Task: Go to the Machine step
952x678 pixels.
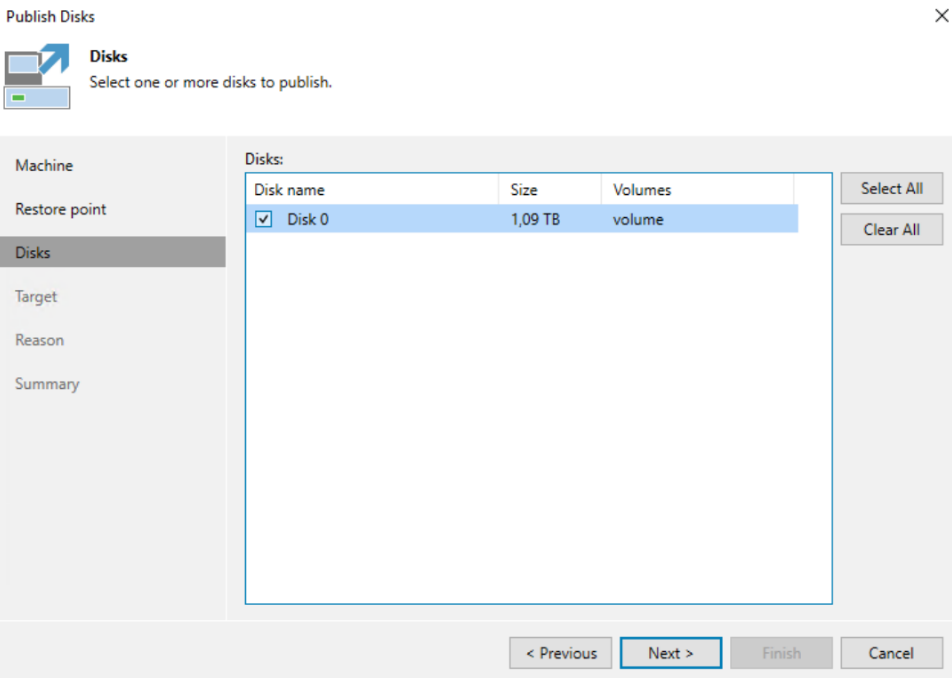Action: pyautogui.click(x=44, y=165)
